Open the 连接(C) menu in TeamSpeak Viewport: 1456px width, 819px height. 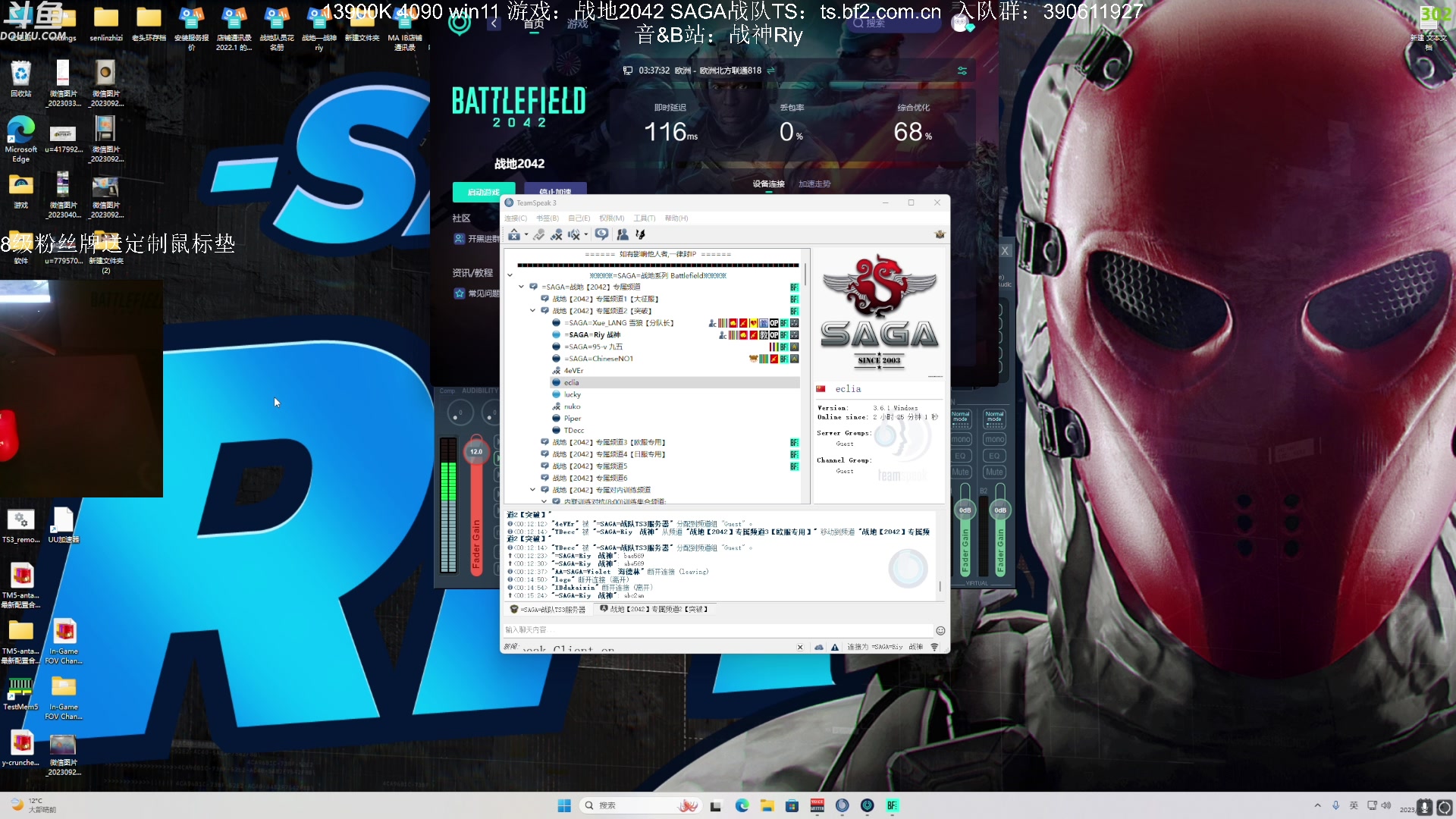point(516,218)
